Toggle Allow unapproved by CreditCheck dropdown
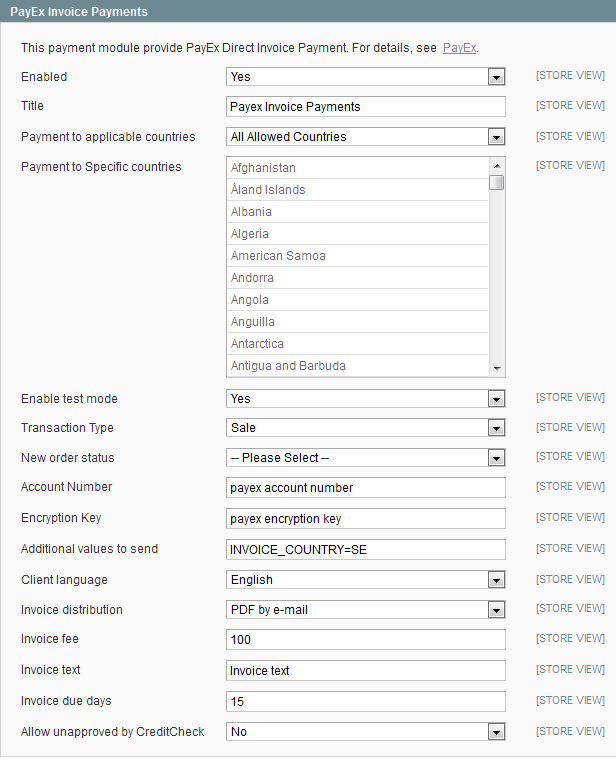The image size is (616, 760). coord(365,732)
